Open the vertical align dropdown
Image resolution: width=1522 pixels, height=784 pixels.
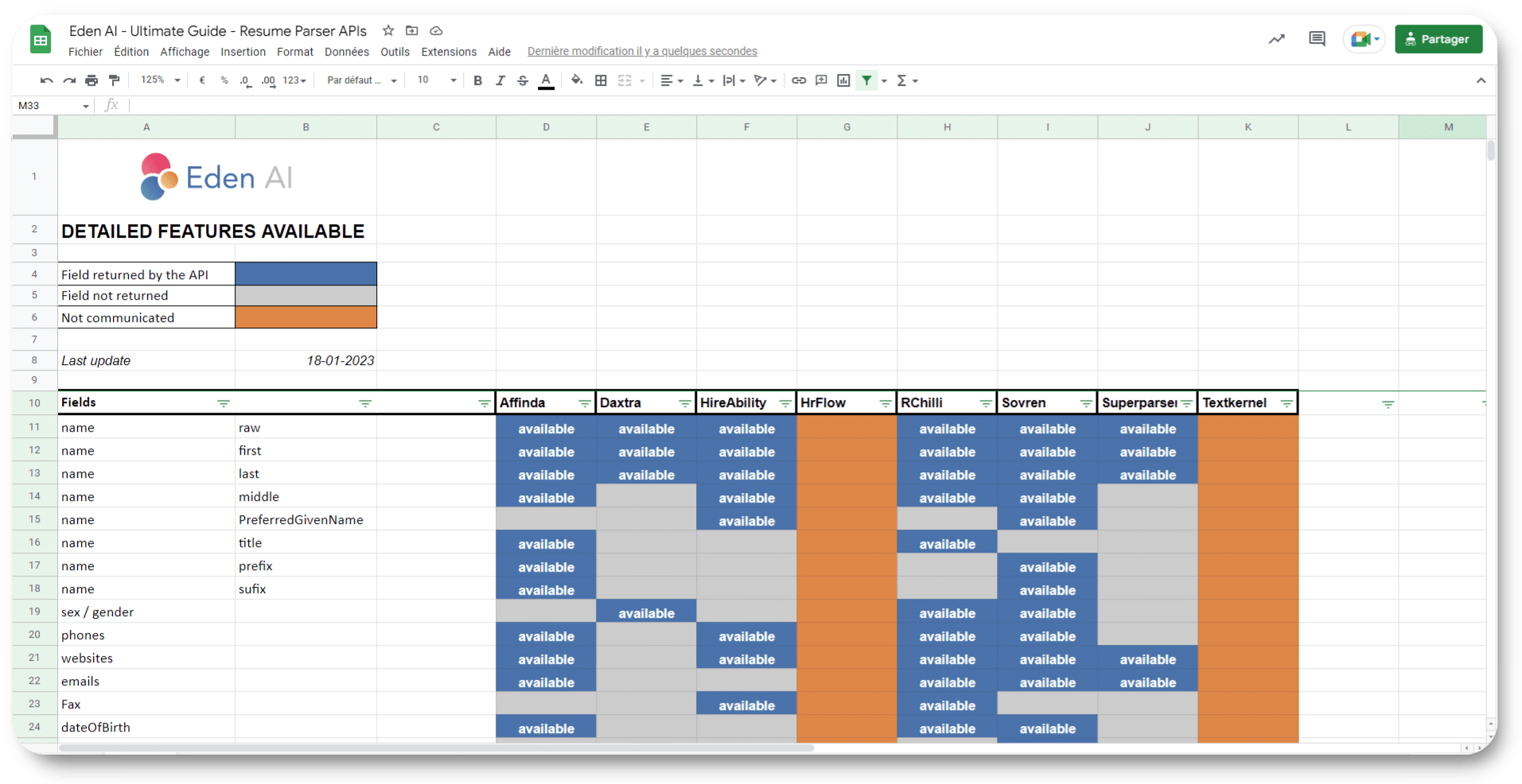coord(703,80)
